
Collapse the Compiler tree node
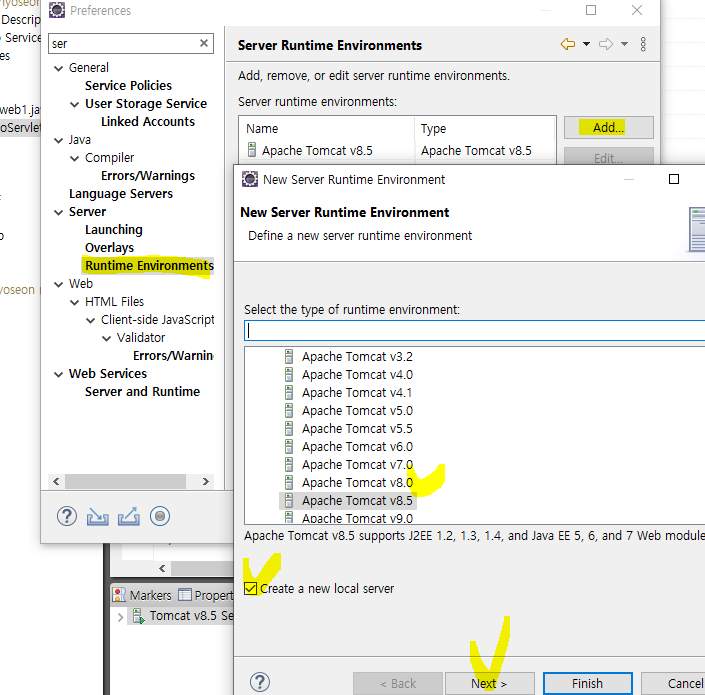click(x=75, y=158)
